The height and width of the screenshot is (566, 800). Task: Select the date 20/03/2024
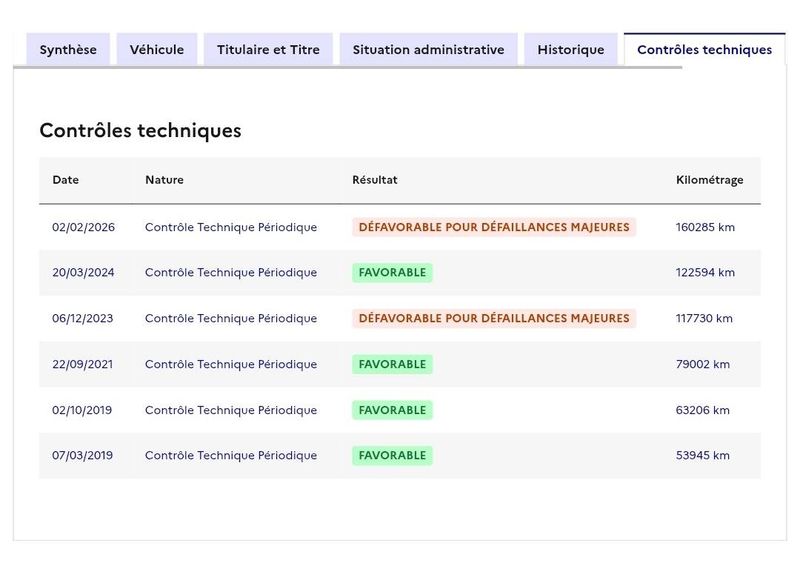click(83, 273)
